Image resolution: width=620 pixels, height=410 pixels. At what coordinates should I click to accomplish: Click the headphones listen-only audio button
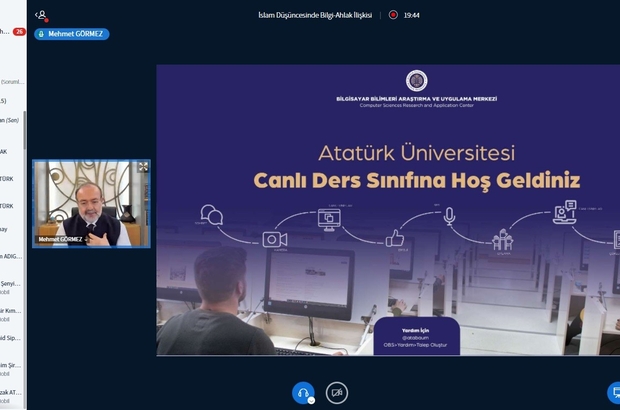tap(303, 393)
